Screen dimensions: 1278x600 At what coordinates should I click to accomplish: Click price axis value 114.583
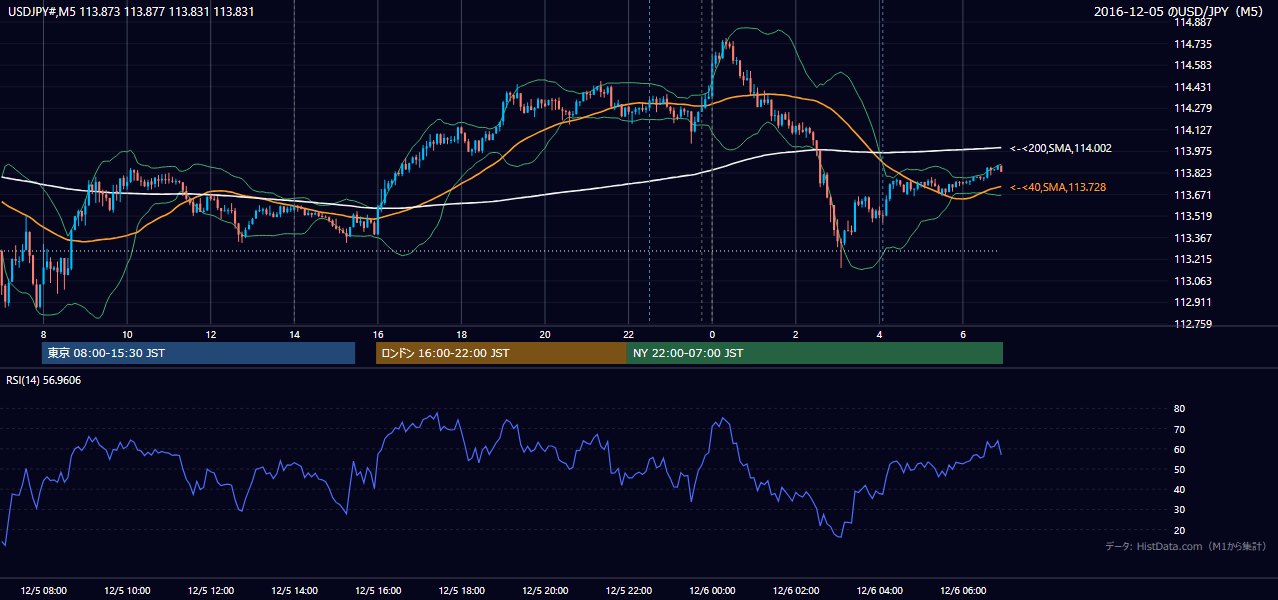pyautogui.click(x=1194, y=65)
